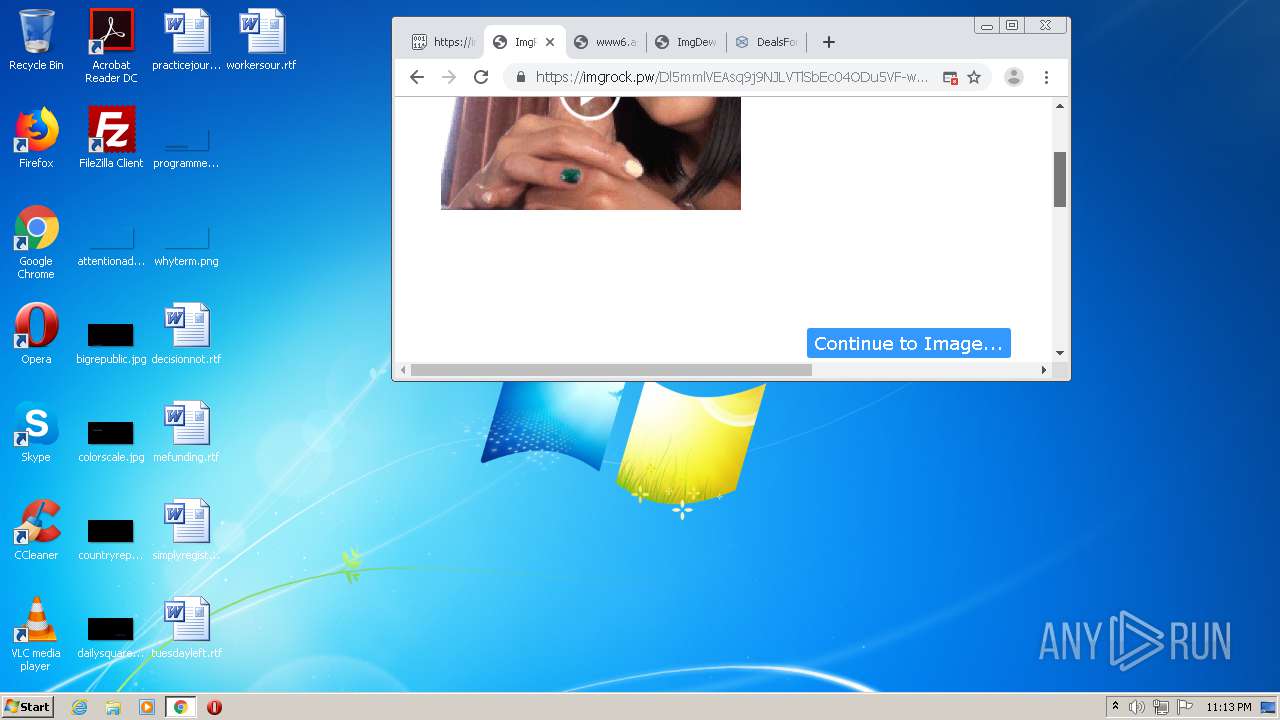
Task: Select programme file icon on desktop
Action: point(186,148)
